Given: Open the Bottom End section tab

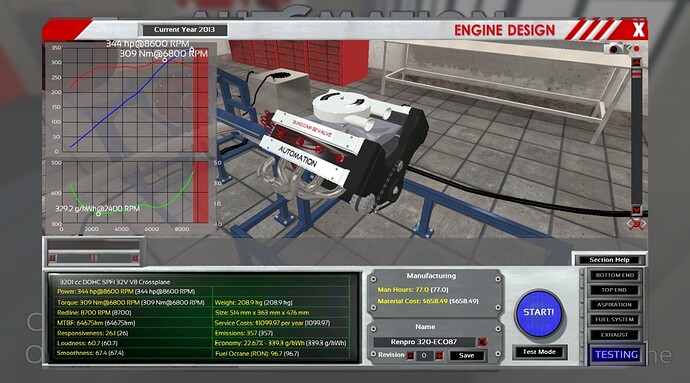Looking at the screenshot, I should click(614, 275).
